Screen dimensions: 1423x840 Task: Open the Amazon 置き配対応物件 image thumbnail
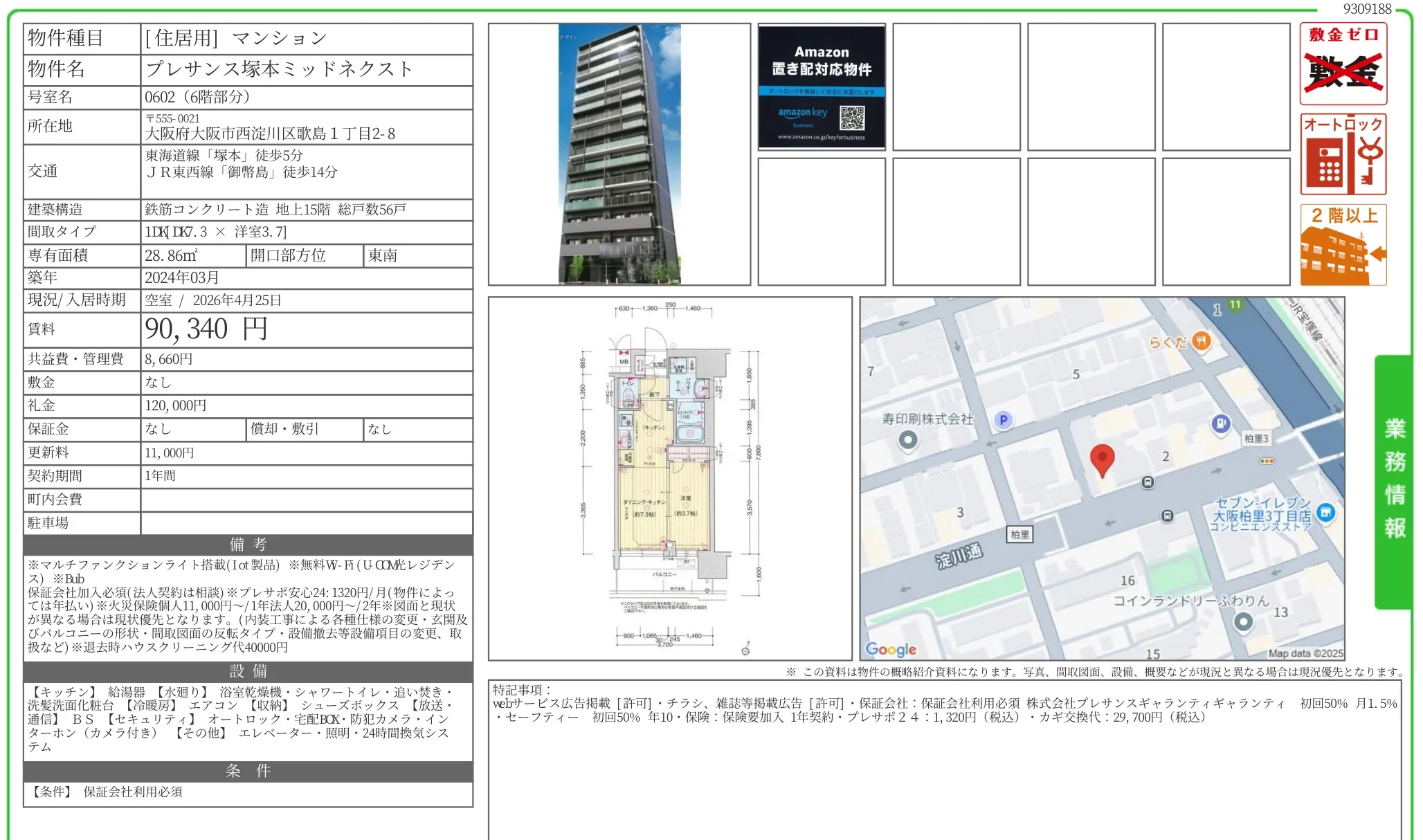pos(822,86)
